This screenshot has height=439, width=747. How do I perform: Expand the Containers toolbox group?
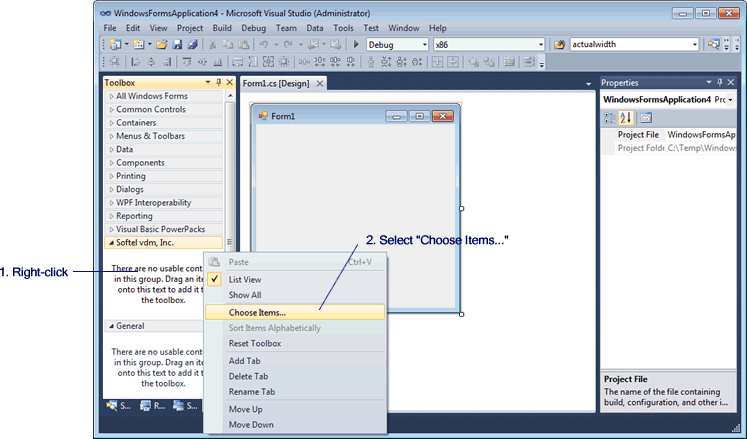pos(136,123)
